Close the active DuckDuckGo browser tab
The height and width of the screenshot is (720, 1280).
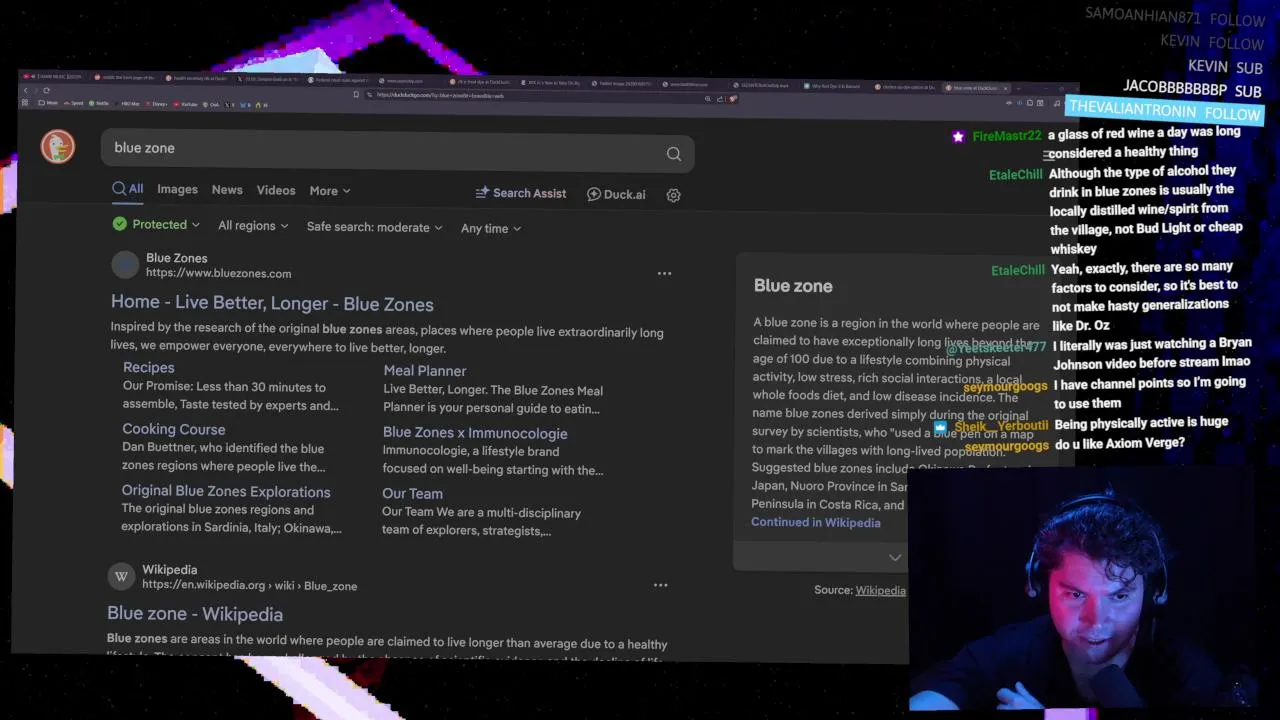coord(1005,88)
